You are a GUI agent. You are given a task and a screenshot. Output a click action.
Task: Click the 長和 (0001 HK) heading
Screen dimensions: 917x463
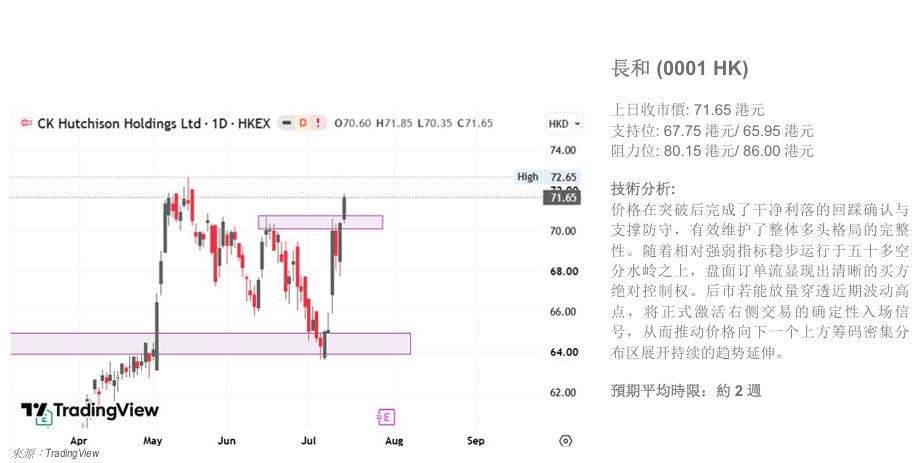[680, 68]
